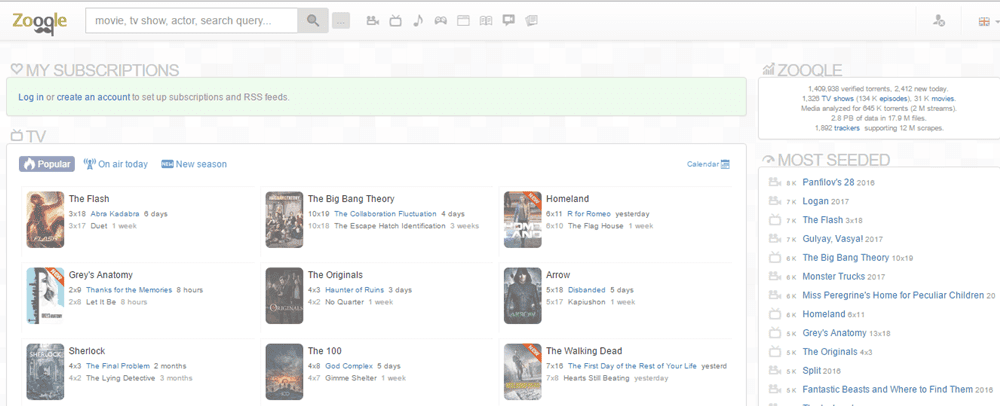
Task: Open the TV category icon in header
Action: [395, 20]
